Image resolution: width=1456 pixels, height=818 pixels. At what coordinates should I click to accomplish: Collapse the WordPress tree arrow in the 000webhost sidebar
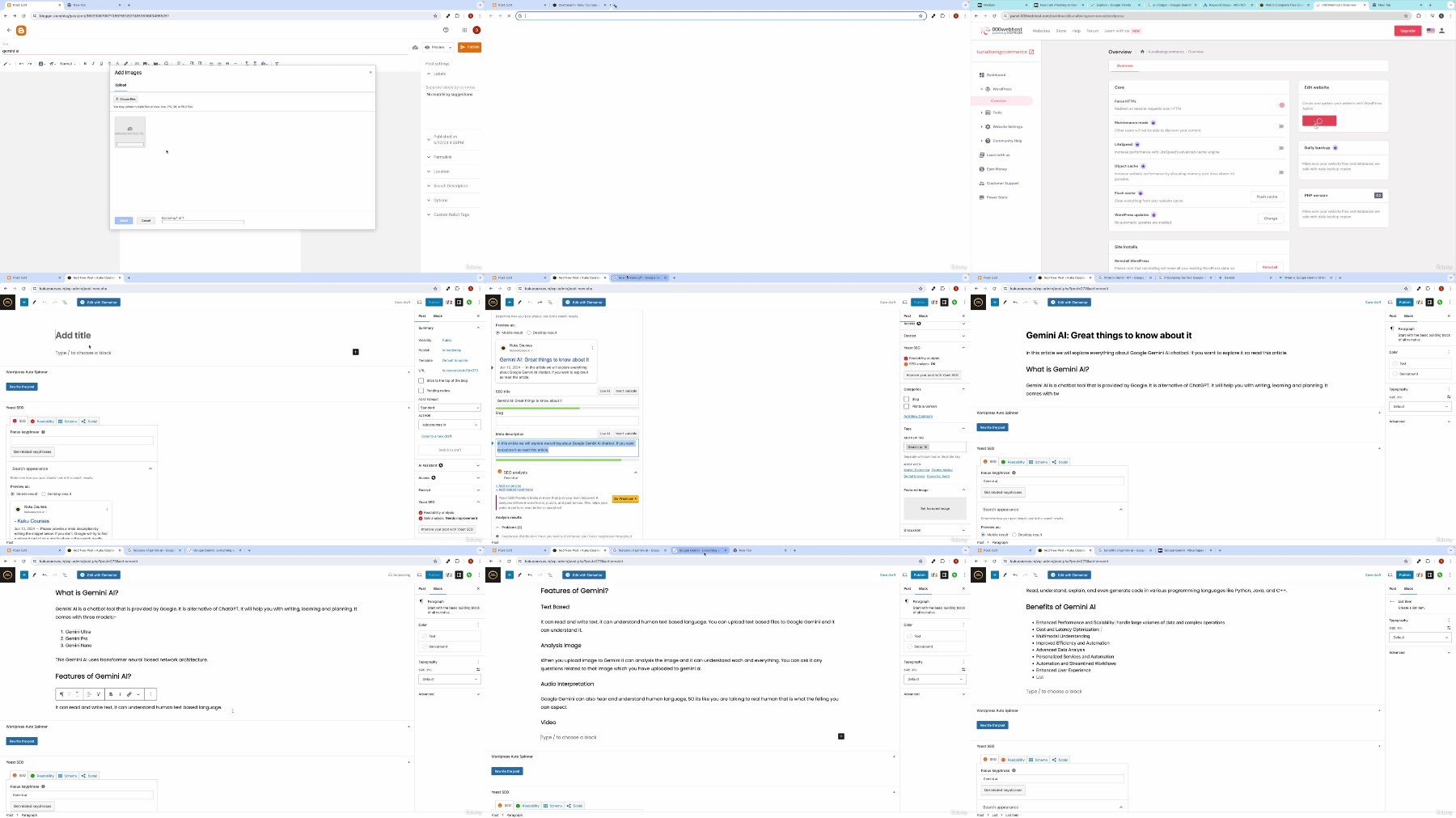tap(982, 89)
